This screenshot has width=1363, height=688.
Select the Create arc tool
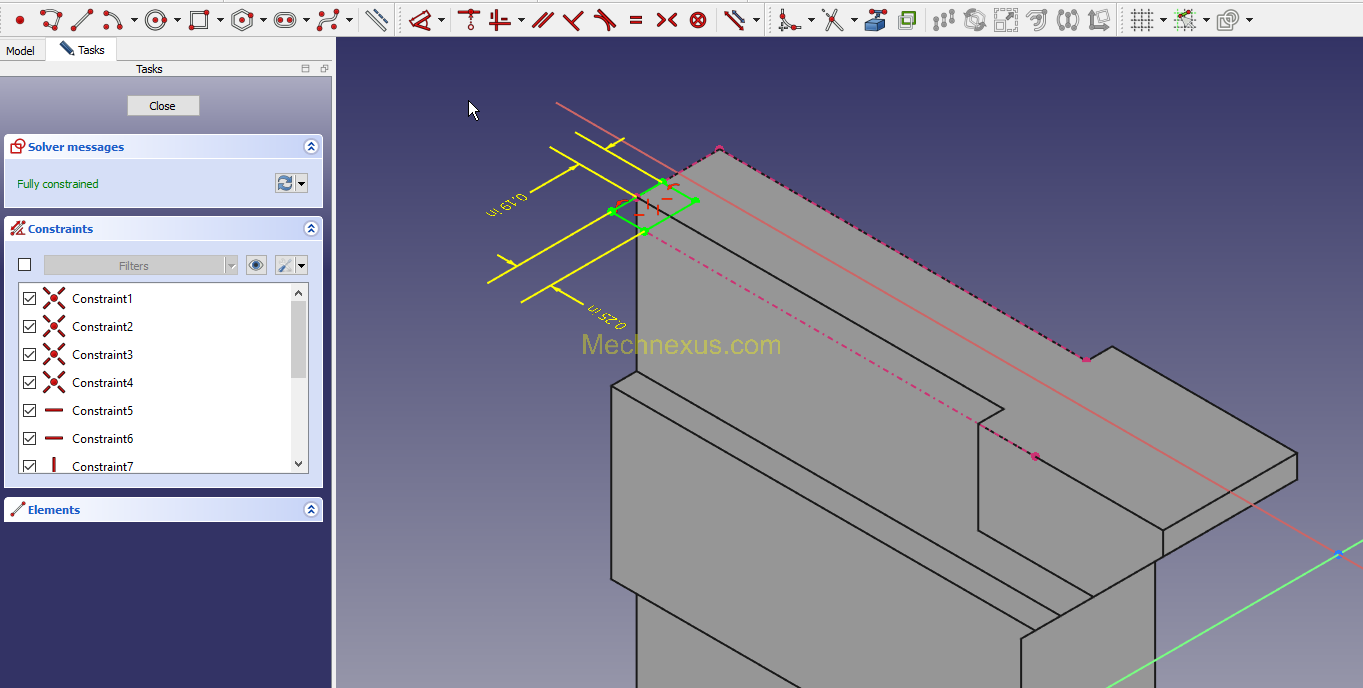[112, 19]
